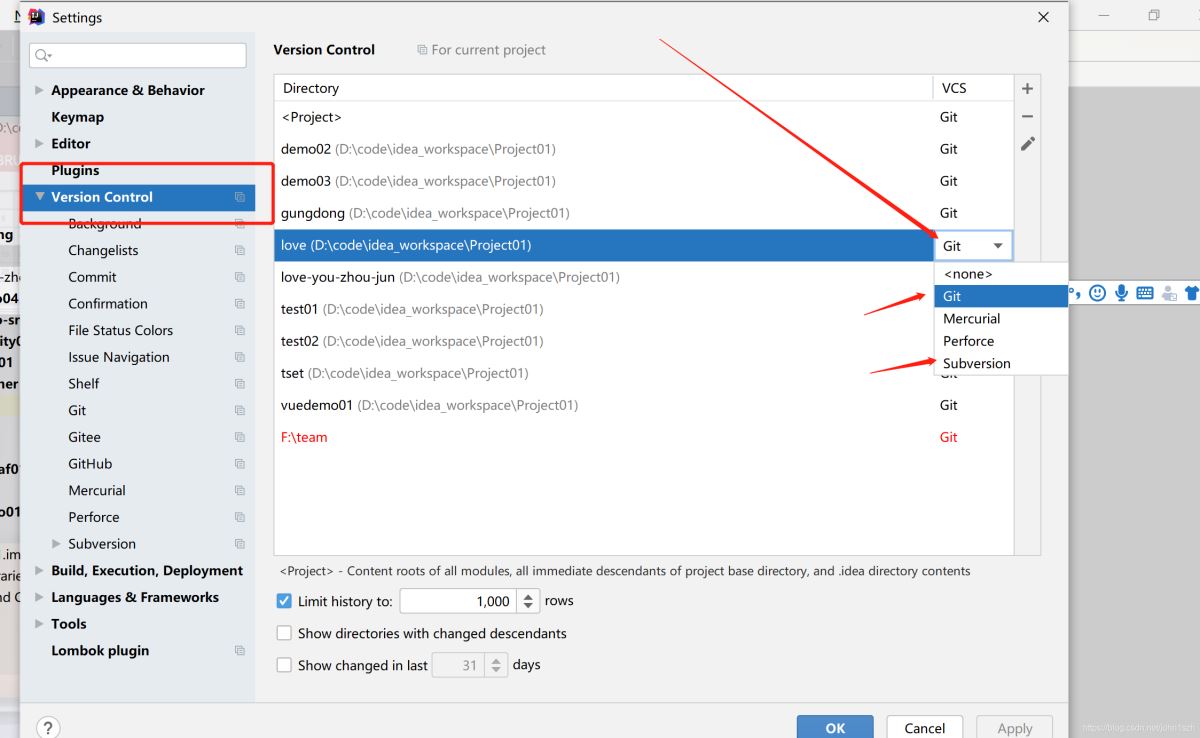Open the Lombok plugin settings page
Image resolution: width=1200 pixels, height=738 pixels.
click(x=100, y=650)
